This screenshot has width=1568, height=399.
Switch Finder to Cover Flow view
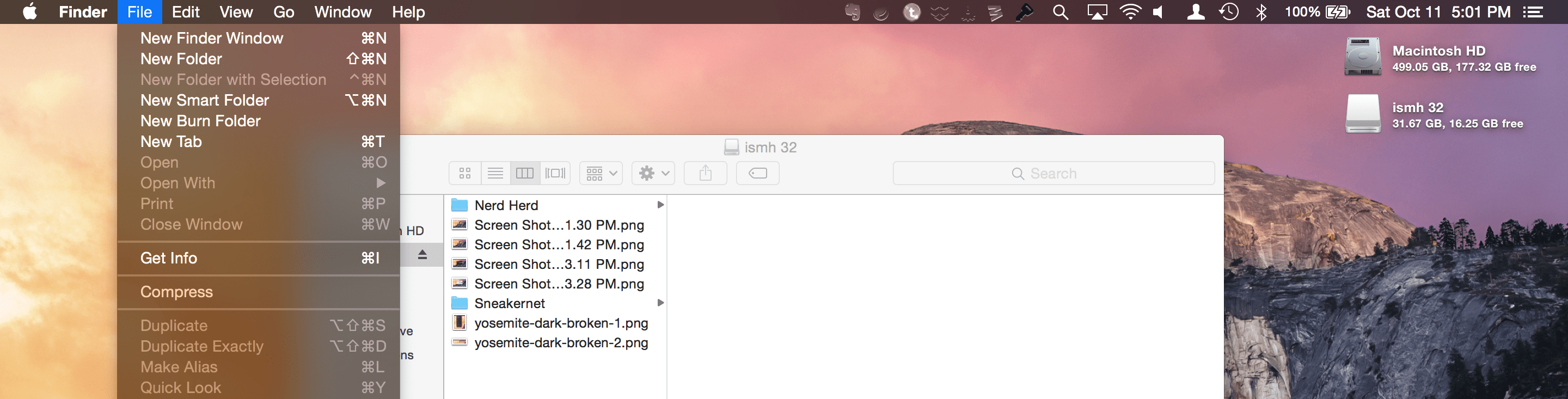(x=555, y=173)
